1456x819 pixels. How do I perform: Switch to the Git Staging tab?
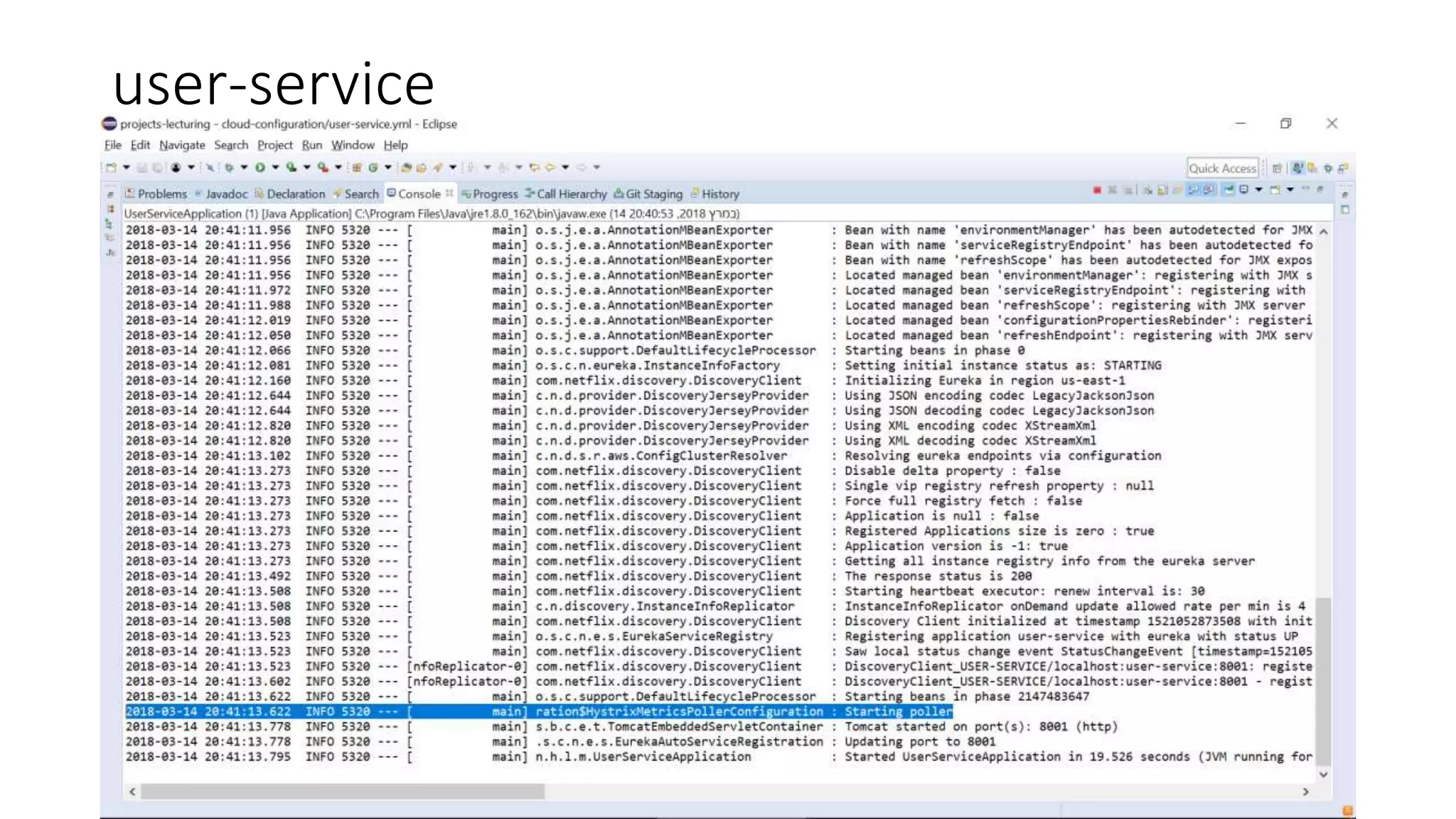[x=648, y=194]
